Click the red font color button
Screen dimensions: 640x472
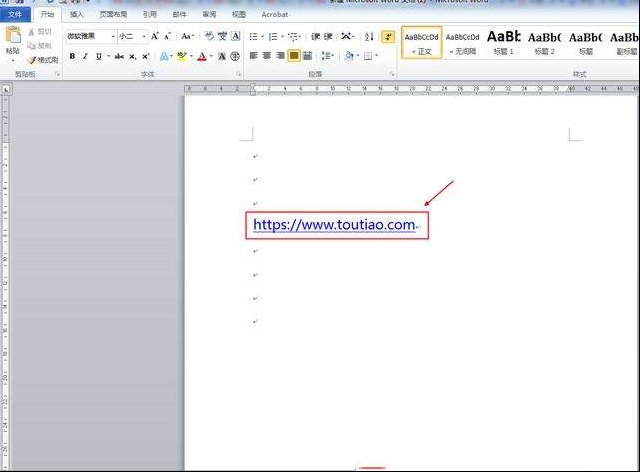coord(202,56)
